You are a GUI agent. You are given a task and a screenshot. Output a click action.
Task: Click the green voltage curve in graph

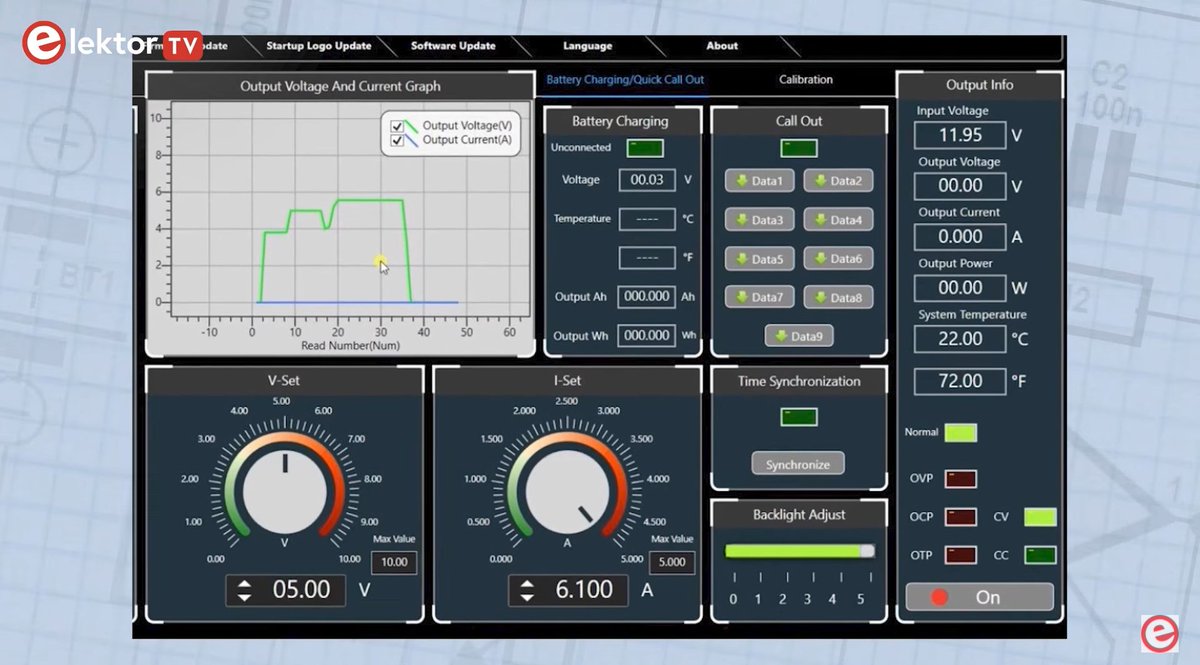[370, 200]
